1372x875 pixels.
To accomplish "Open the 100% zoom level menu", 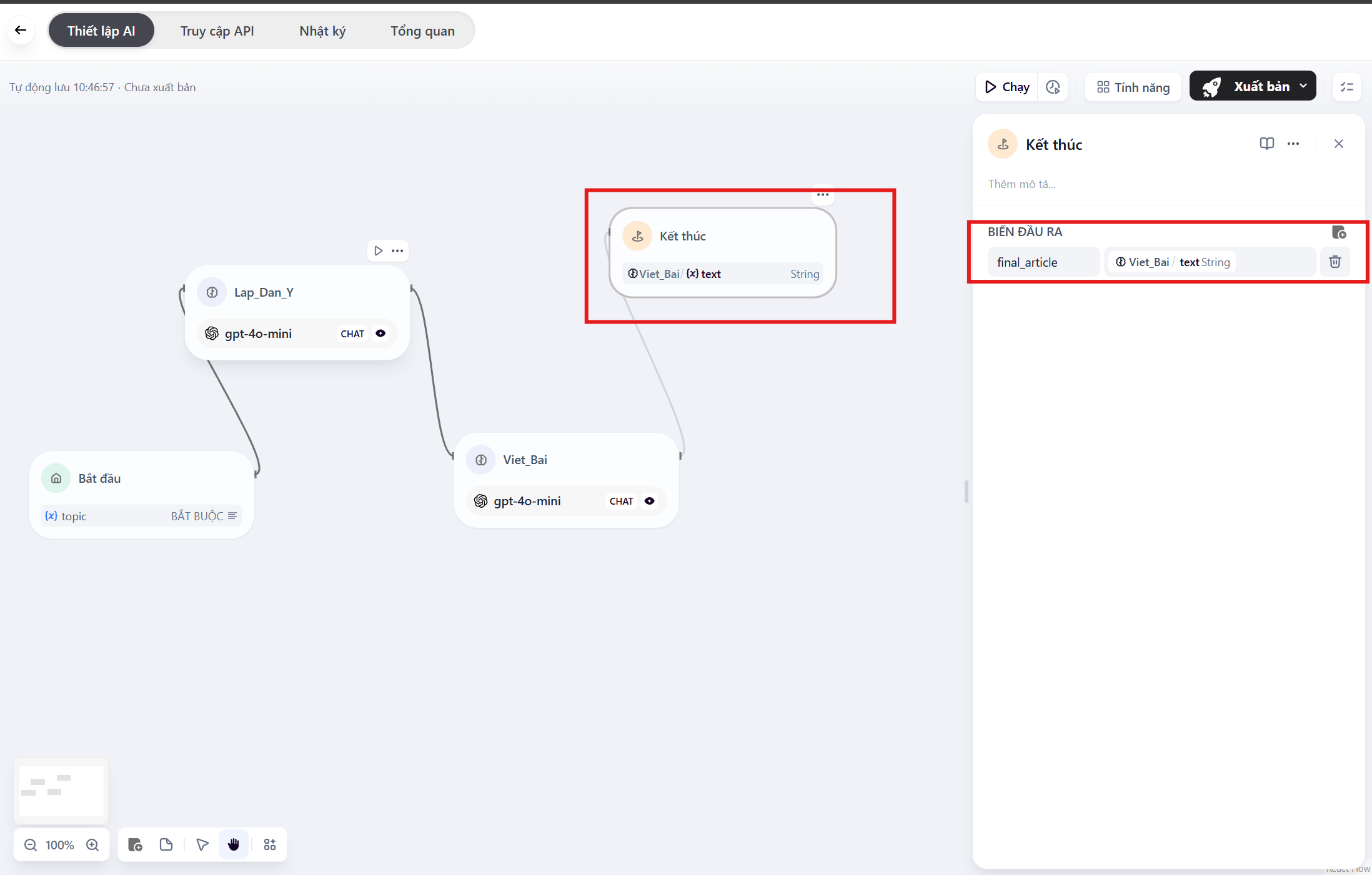I will [60, 845].
